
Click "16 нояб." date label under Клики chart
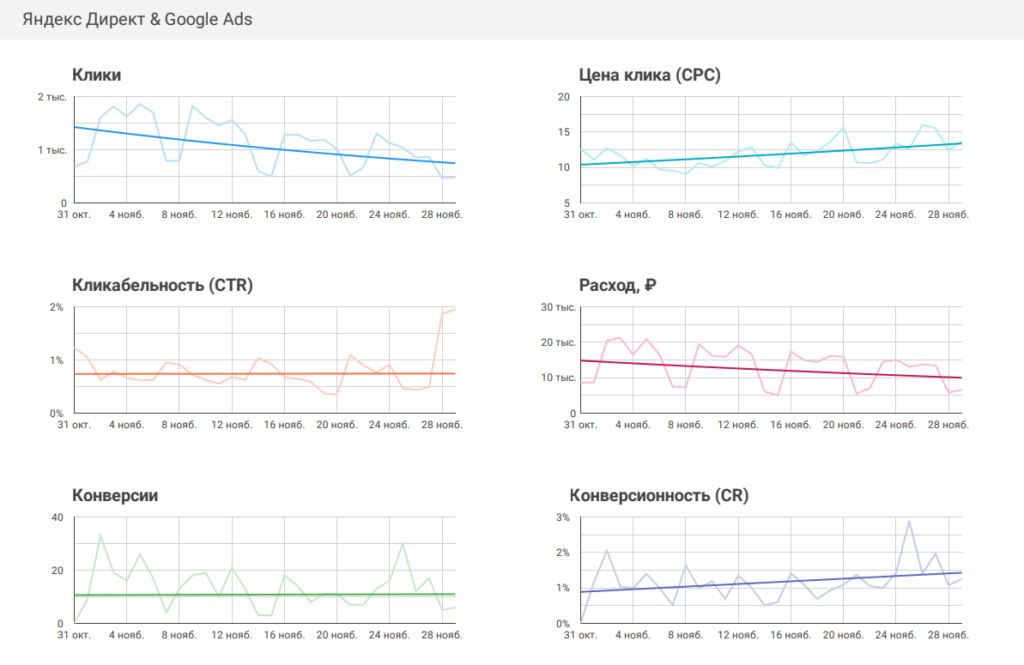click(284, 214)
